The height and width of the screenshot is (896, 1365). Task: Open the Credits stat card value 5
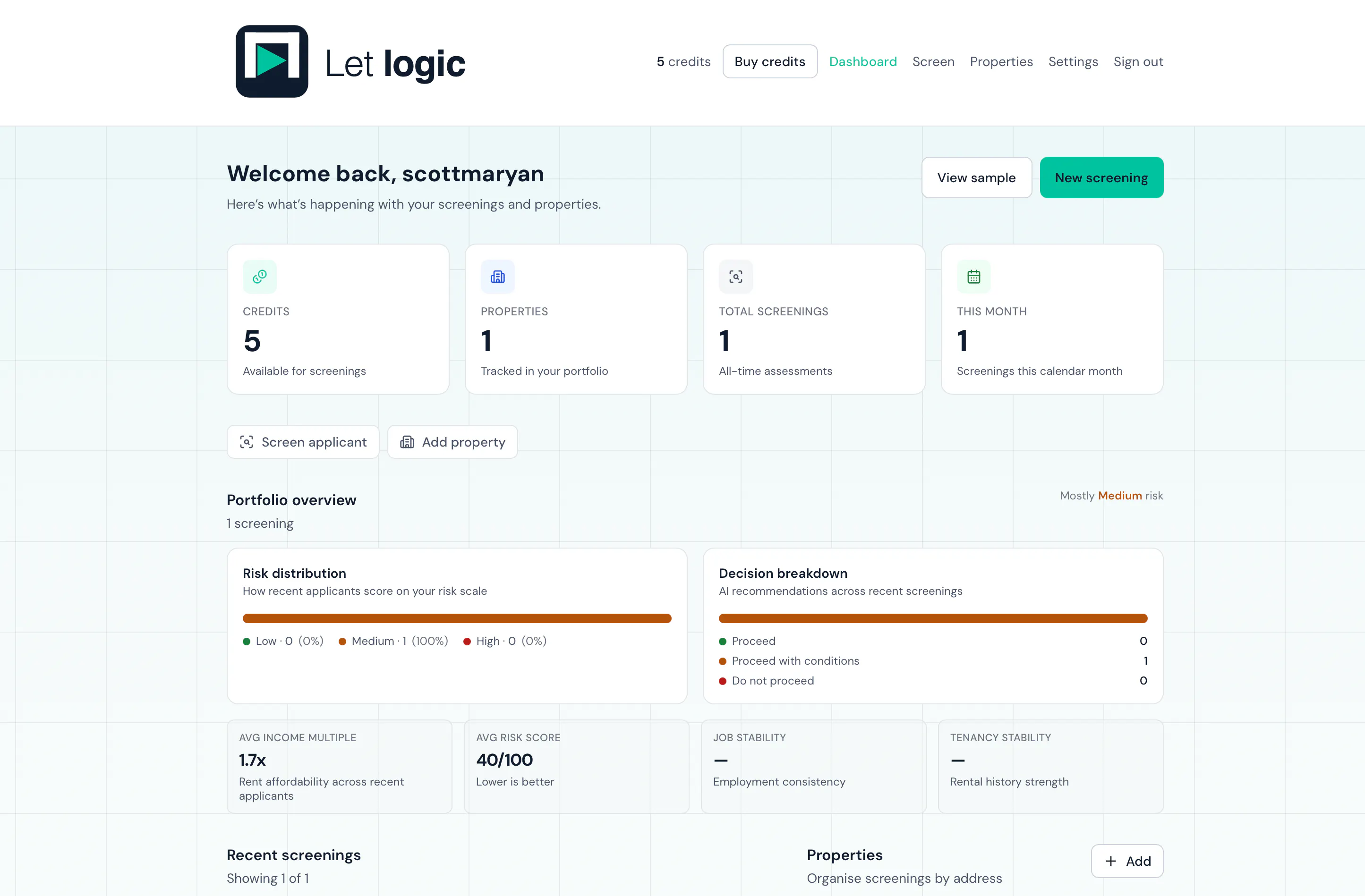point(252,341)
